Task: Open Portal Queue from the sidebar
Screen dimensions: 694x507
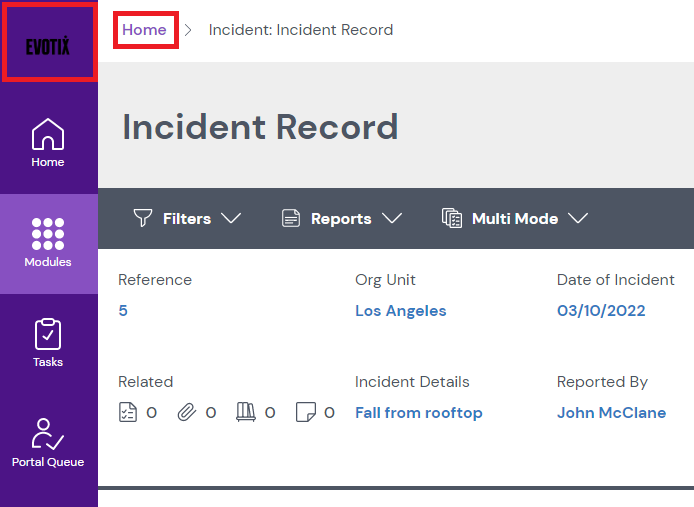Action: 48,443
